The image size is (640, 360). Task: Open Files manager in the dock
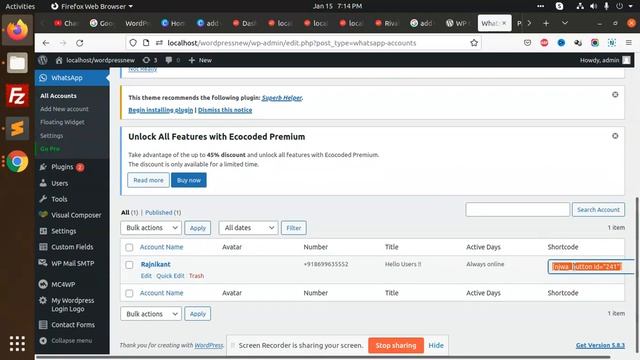(17, 63)
